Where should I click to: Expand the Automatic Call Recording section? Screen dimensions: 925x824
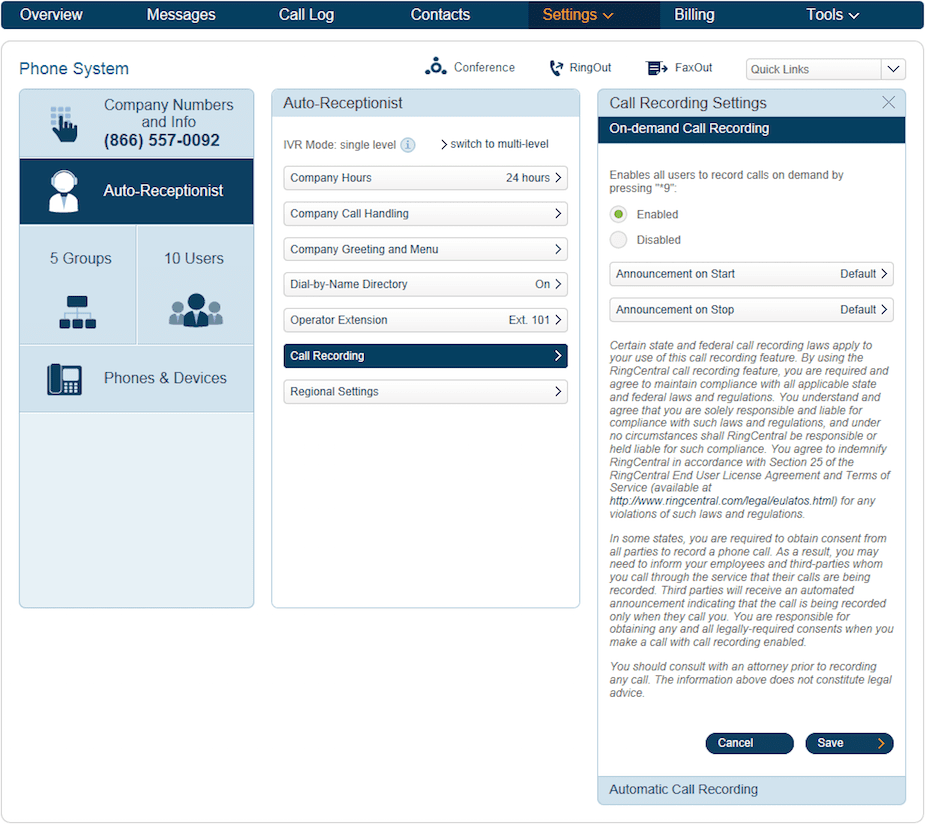751,790
